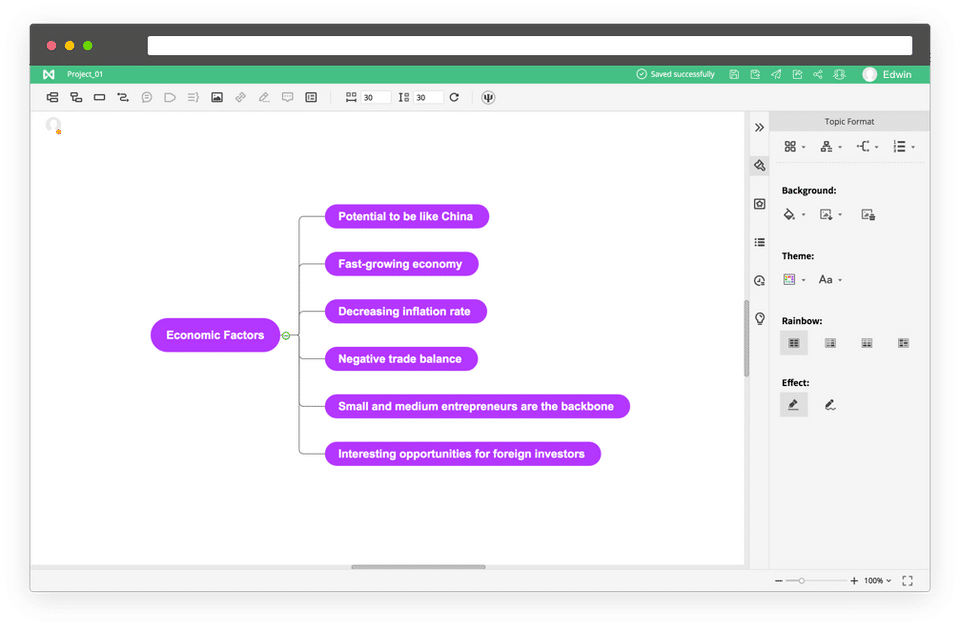Select the second Rainbow style option

pyautogui.click(x=830, y=343)
